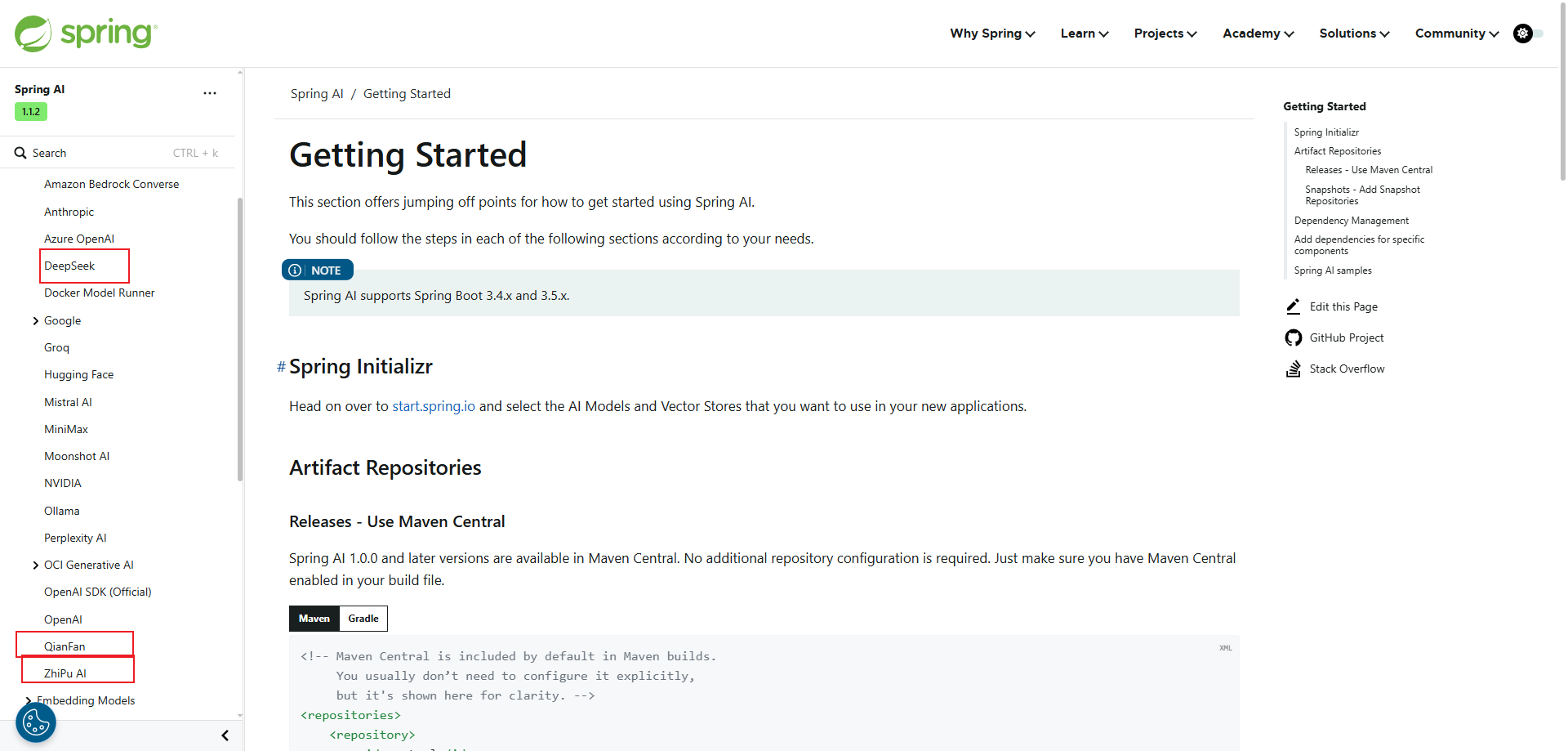This screenshot has height=751, width=1568.
Task: Jump to Spring AI samples in contents
Action: tap(1333, 270)
